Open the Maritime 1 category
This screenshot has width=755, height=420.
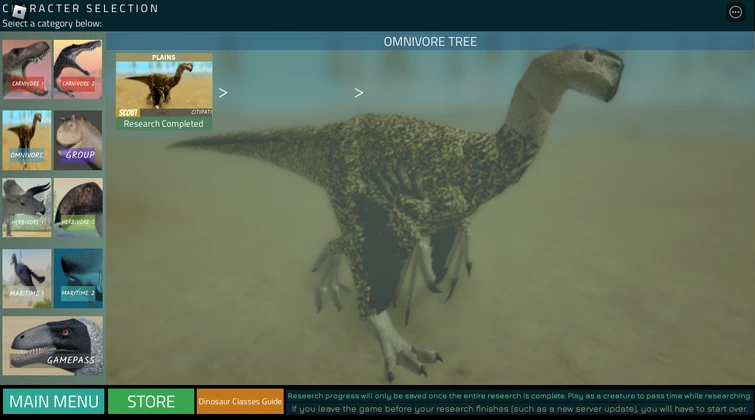click(26, 278)
